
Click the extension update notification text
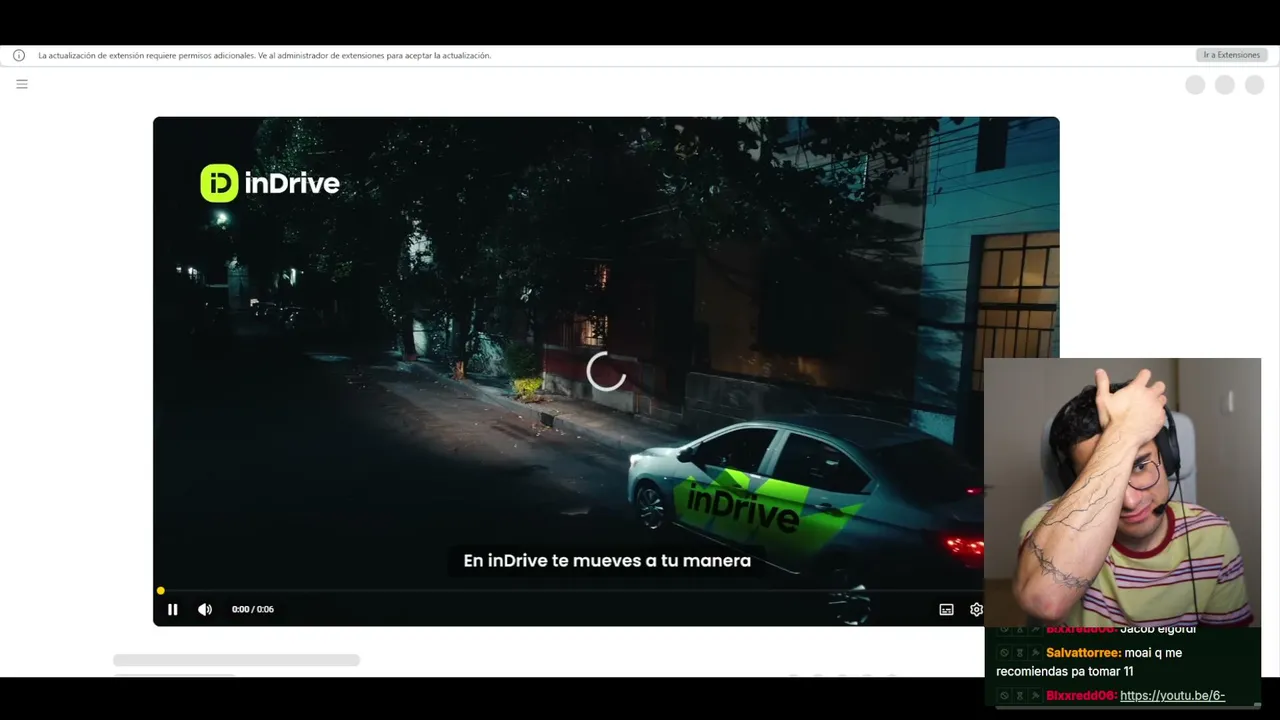265,56
